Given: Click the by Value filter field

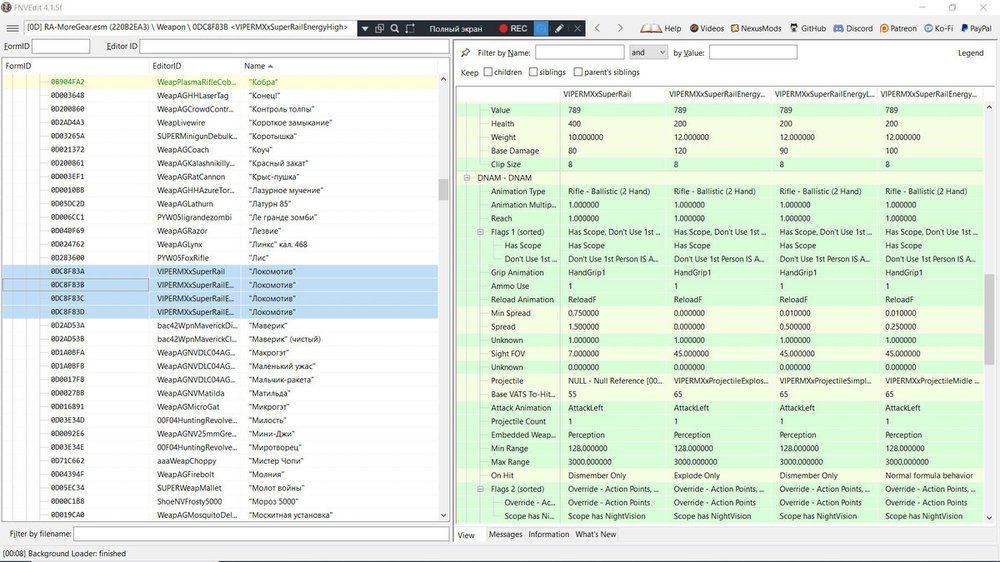Looking at the screenshot, I should [753, 52].
